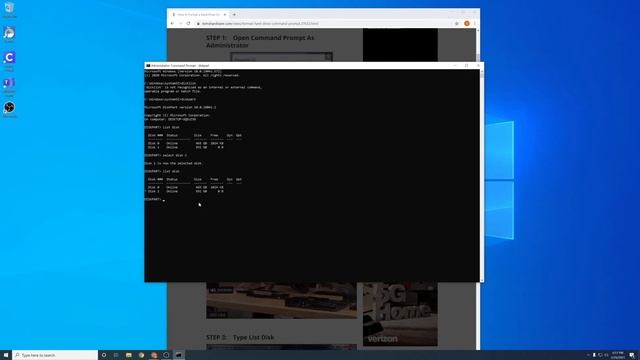Open the taskbar clock and date
This screenshot has width=640, height=360.
click(618, 355)
